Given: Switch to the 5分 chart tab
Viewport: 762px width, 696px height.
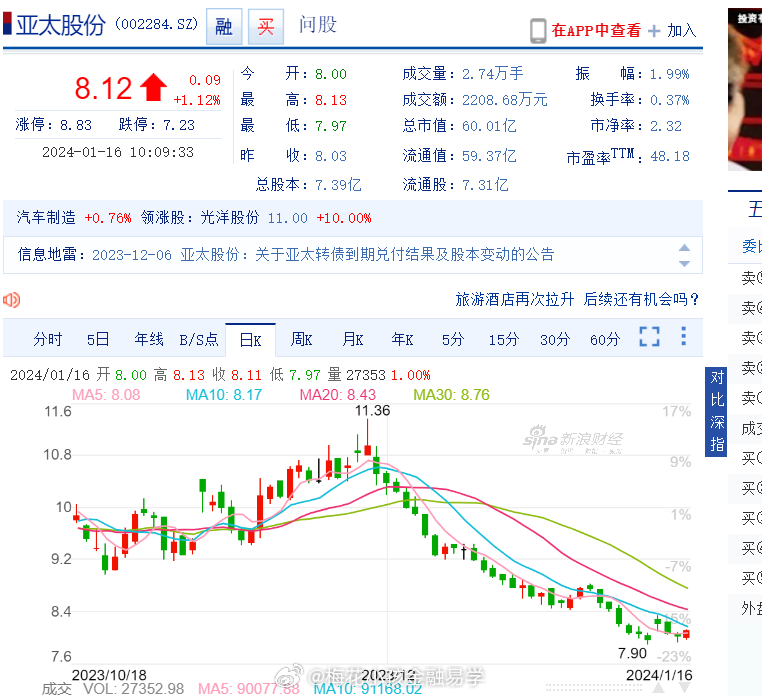Looking at the screenshot, I should point(453,339).
